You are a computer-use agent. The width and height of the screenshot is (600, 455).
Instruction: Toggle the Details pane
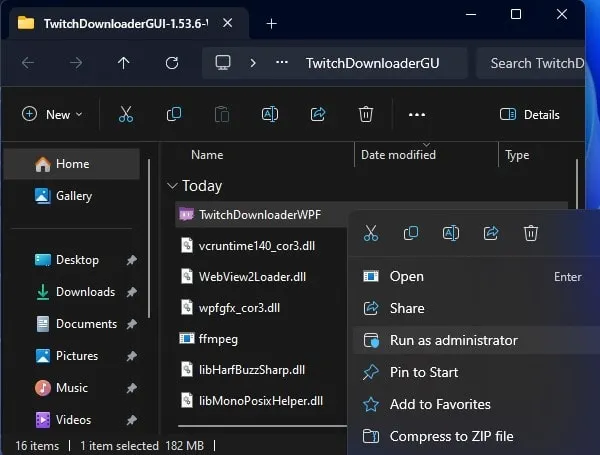(530, 114)
